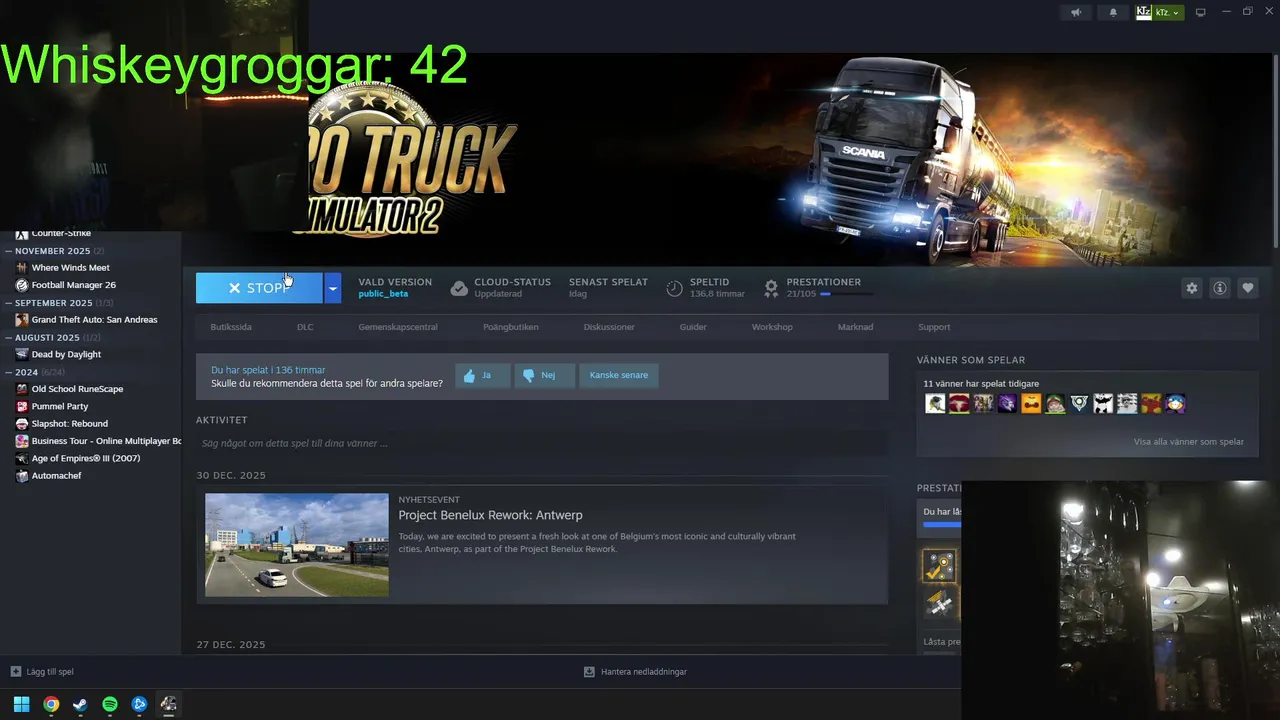Image resolution: width=1280 pixels, height=720 pixels.
Task: Open Project Benelux Rework: Antwerp headline
Action: 490,515
